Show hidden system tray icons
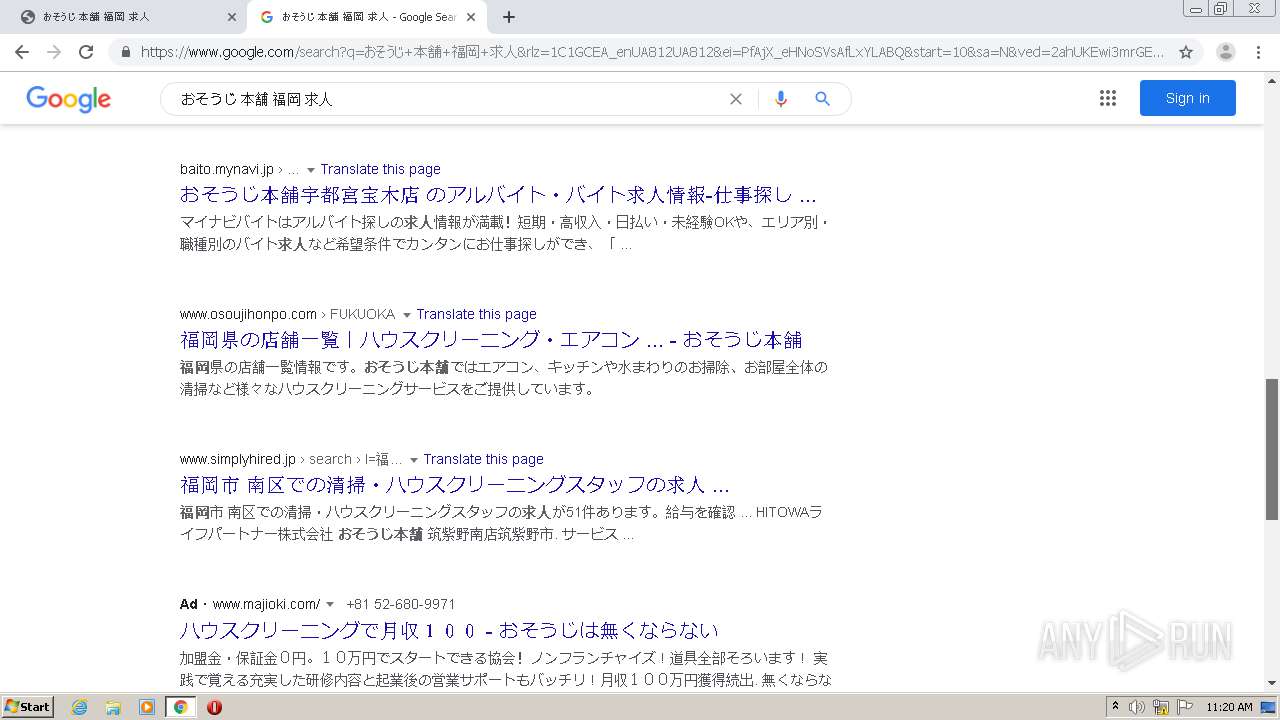This screenshot has width=1280, height=720. pyautogui.click(x=1115, y=707)
